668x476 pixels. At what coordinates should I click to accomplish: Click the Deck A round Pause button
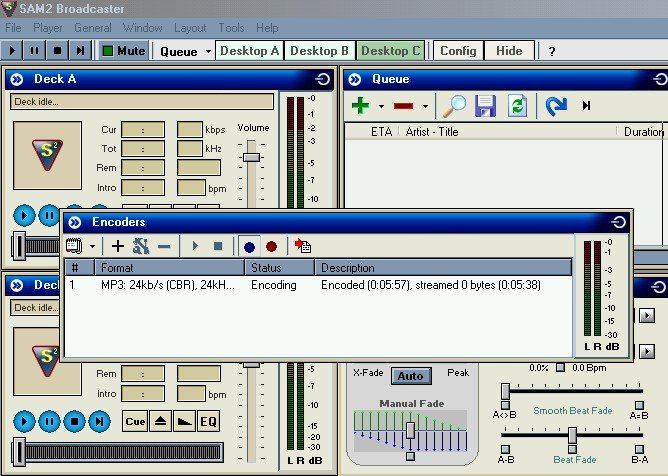point(49,216)
